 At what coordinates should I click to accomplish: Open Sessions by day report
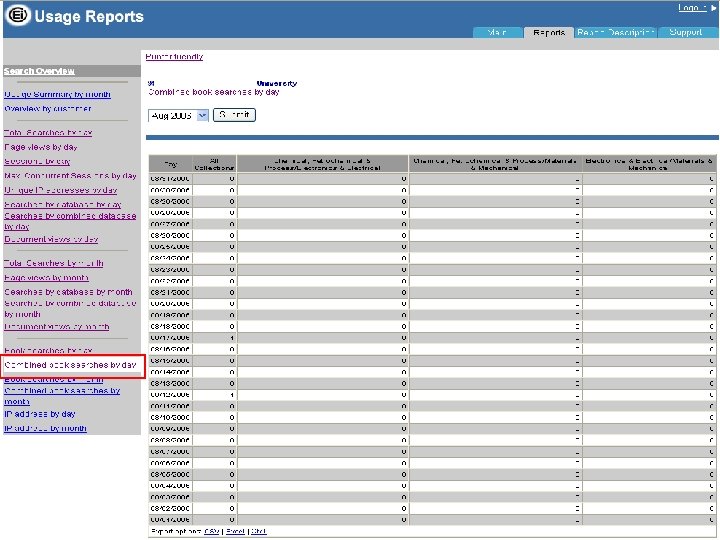(x=37, y=161)
